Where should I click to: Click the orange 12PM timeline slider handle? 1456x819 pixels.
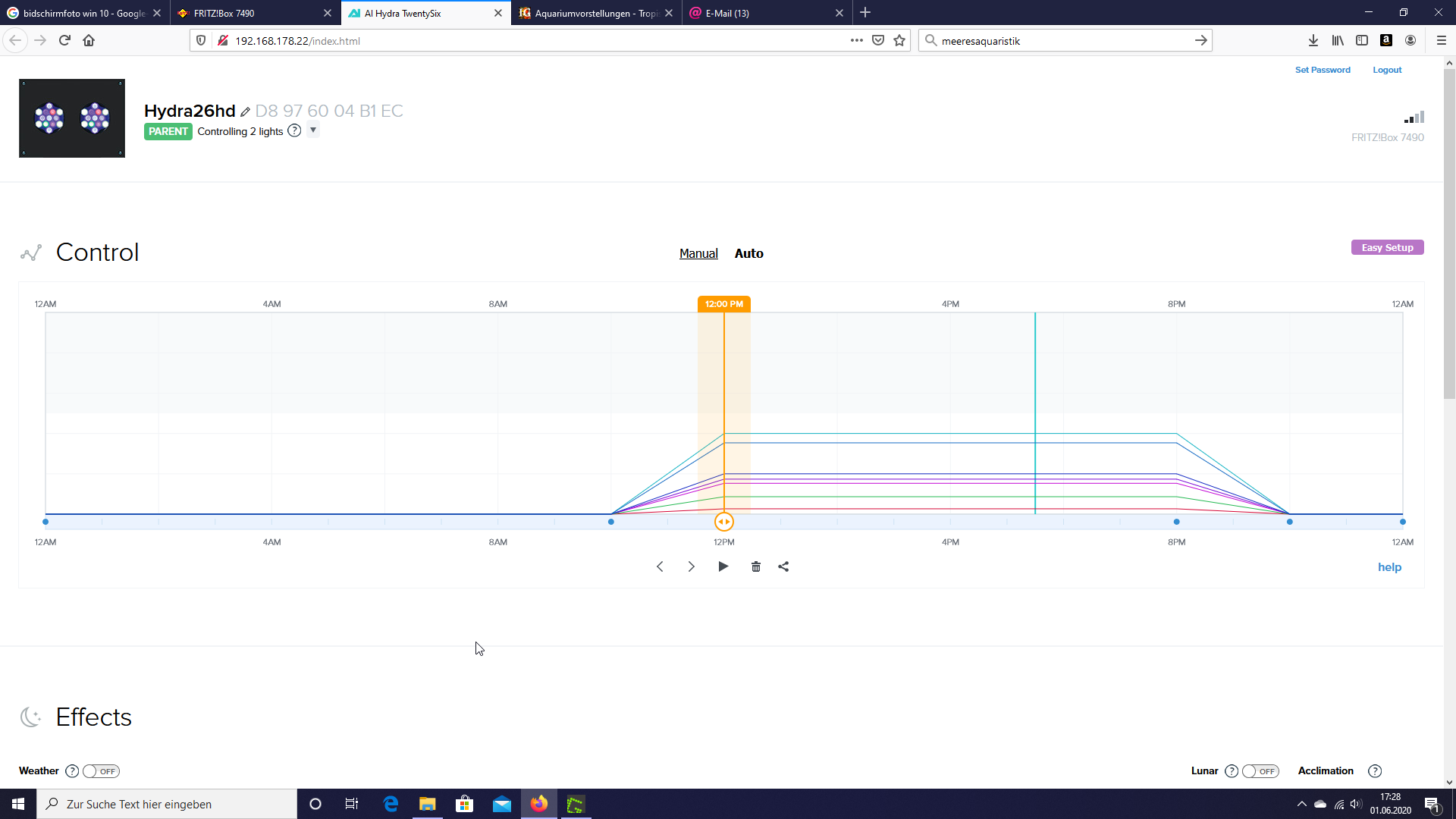723,522
